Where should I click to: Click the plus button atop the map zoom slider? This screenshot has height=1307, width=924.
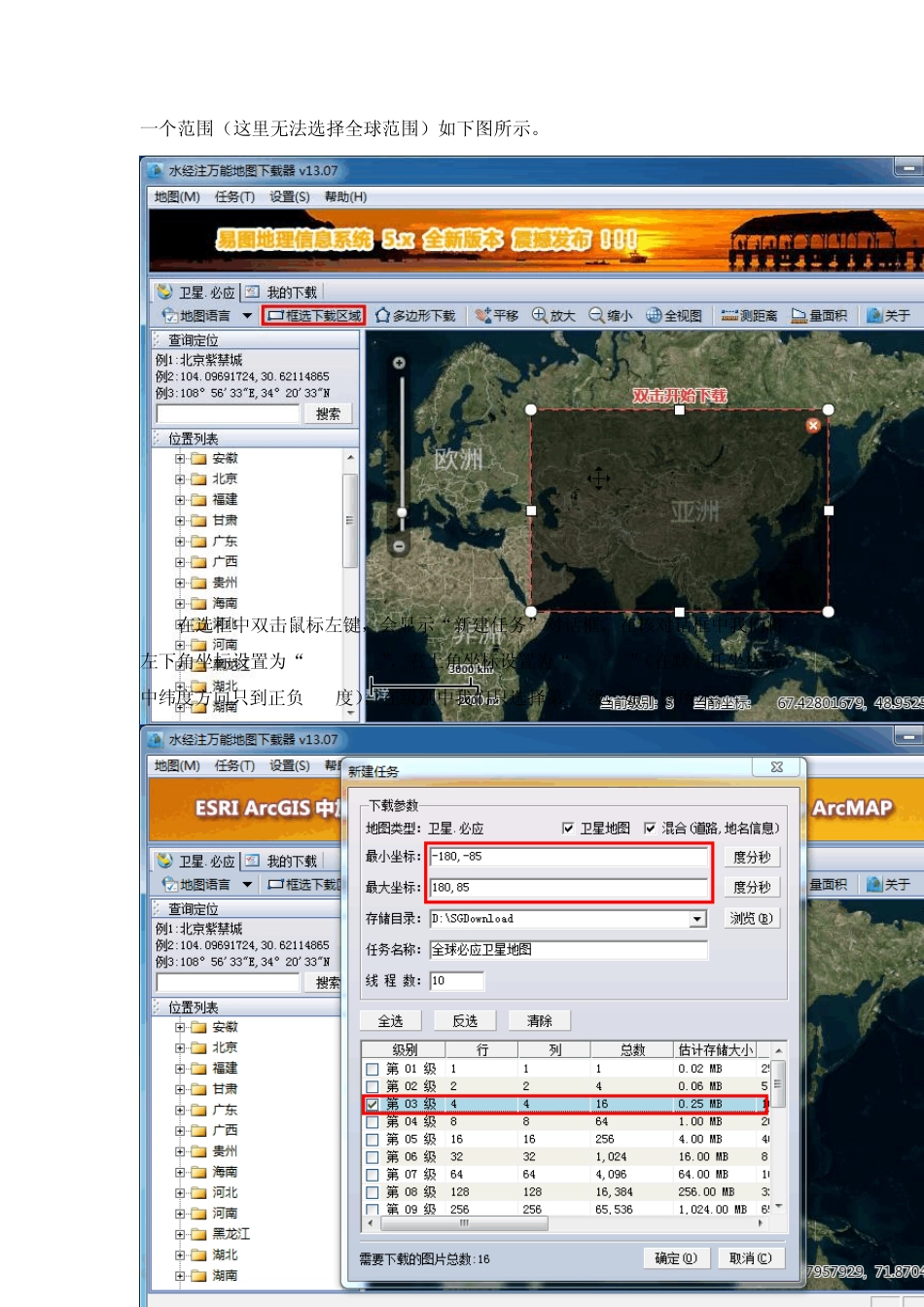point(399,363)
